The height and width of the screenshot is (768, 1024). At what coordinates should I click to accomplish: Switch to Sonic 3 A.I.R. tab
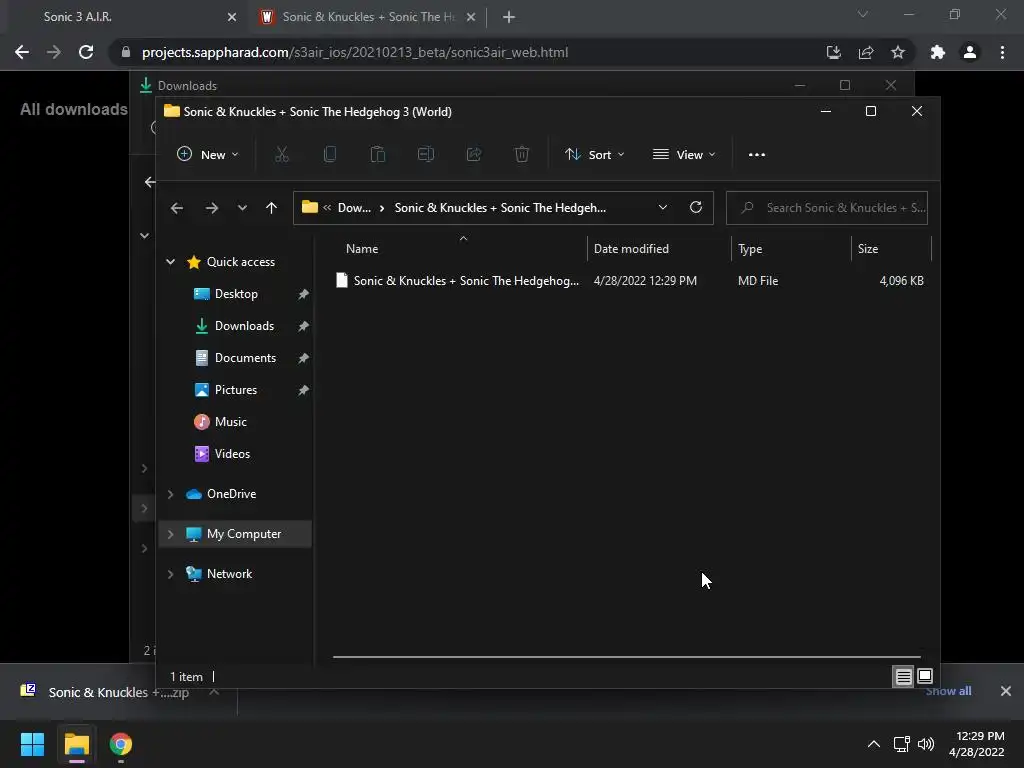124,17
